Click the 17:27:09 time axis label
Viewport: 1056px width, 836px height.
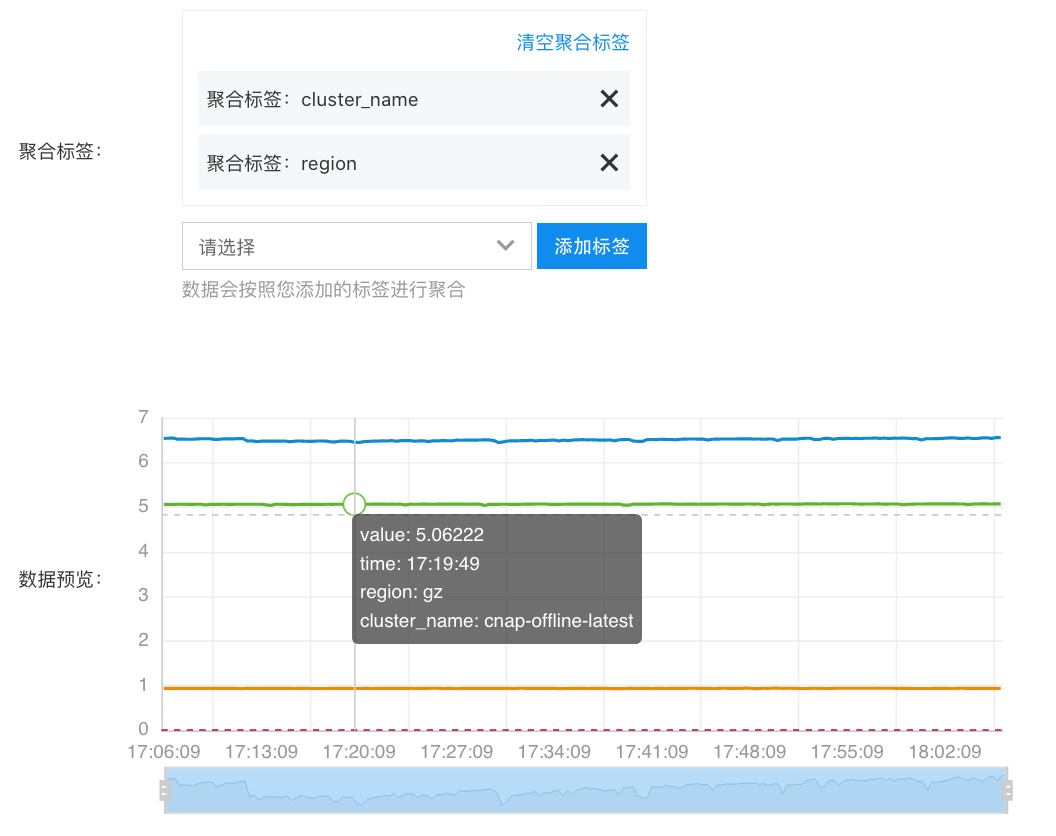(x=457, y=752)
